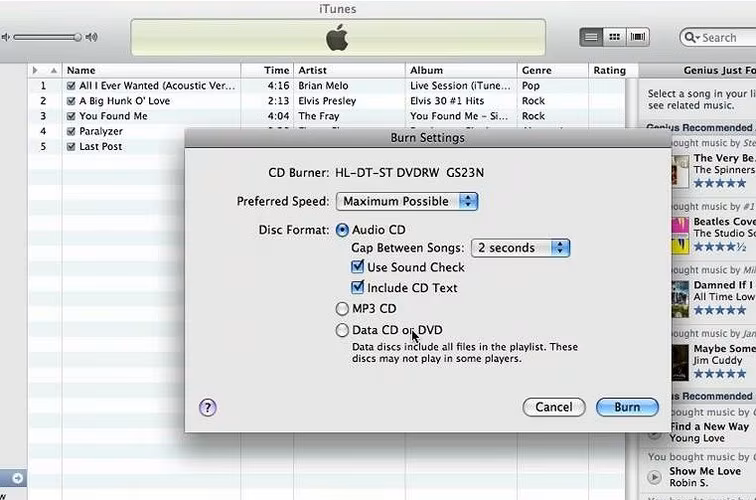This screenshot has width=756, height=500.
Task: Uncheck All I Ever Wanted song
Action: [x=71, y=86]
